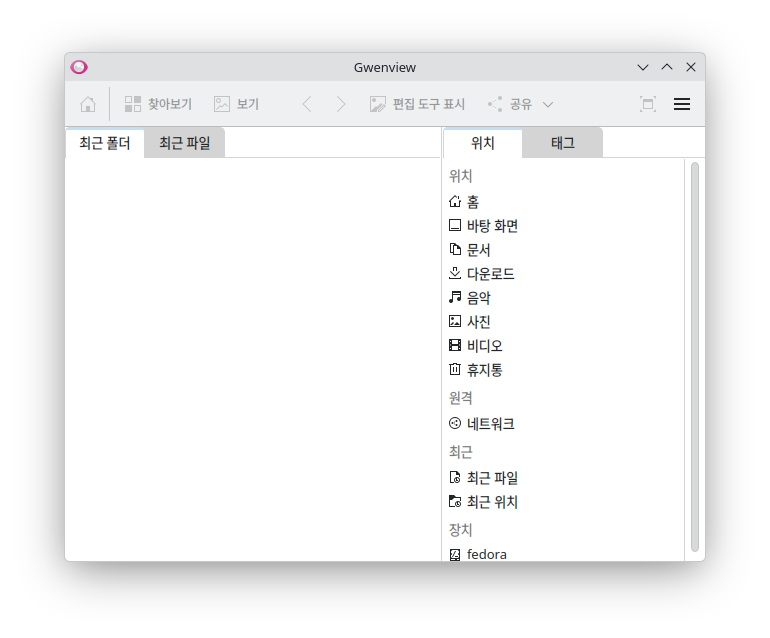Open 문서 documents place

coord(564,250)
